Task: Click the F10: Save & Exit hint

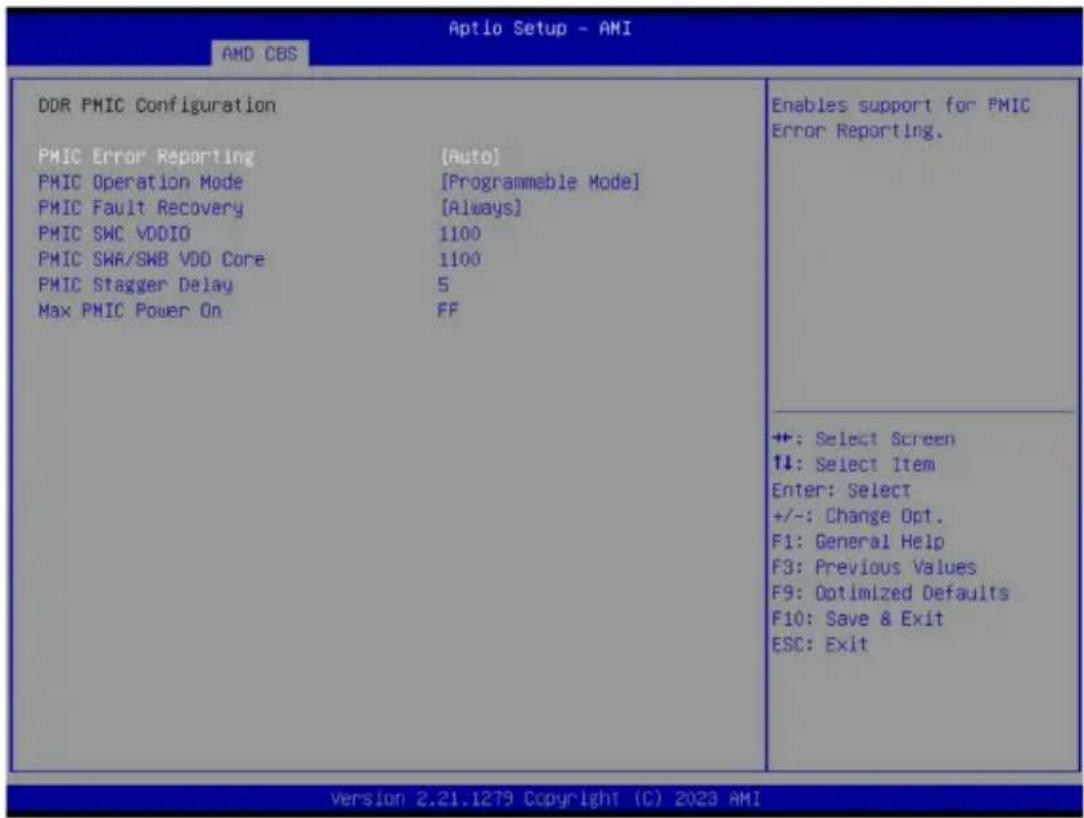Action: pos(858,619)
